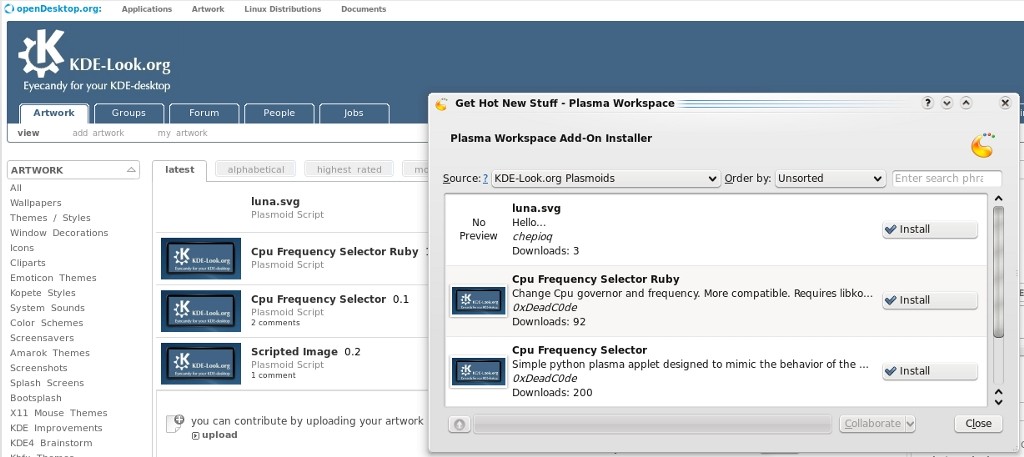Click the dialog's help question mark button
This screenshot has height=457, width=1024.
click(x=929, y=103)
